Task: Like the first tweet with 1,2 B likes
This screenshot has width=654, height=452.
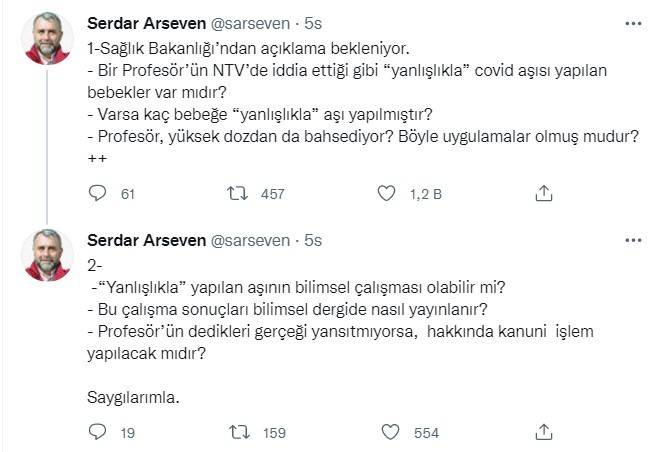Action: pos(386,194)
